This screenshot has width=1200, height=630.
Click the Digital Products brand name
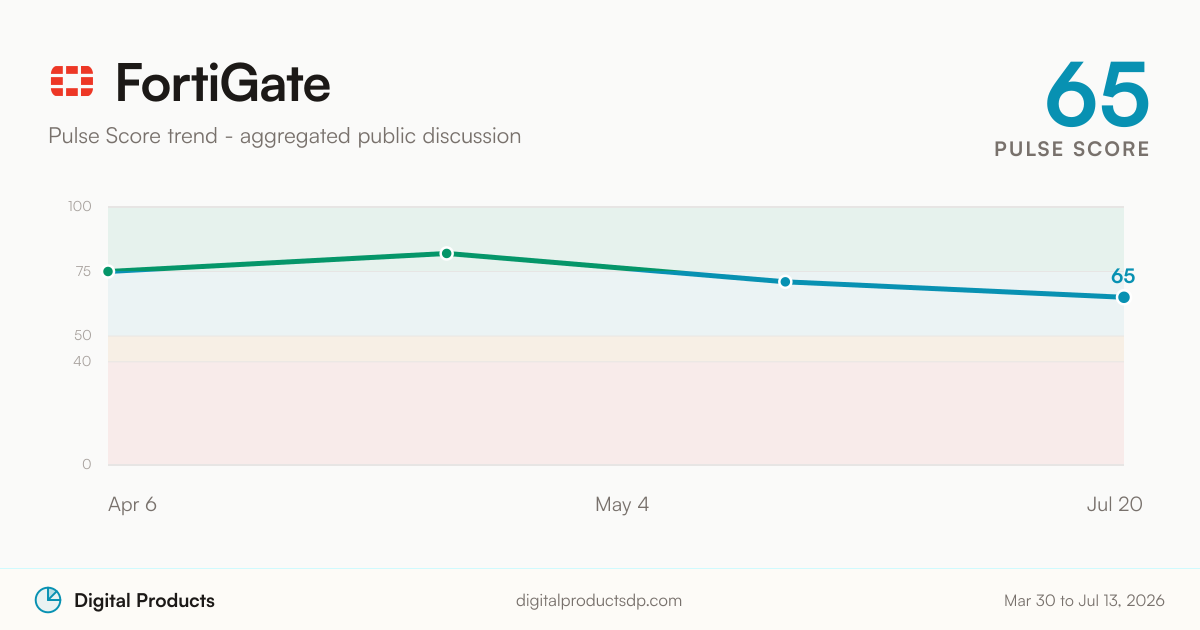(x=144, y=601)
